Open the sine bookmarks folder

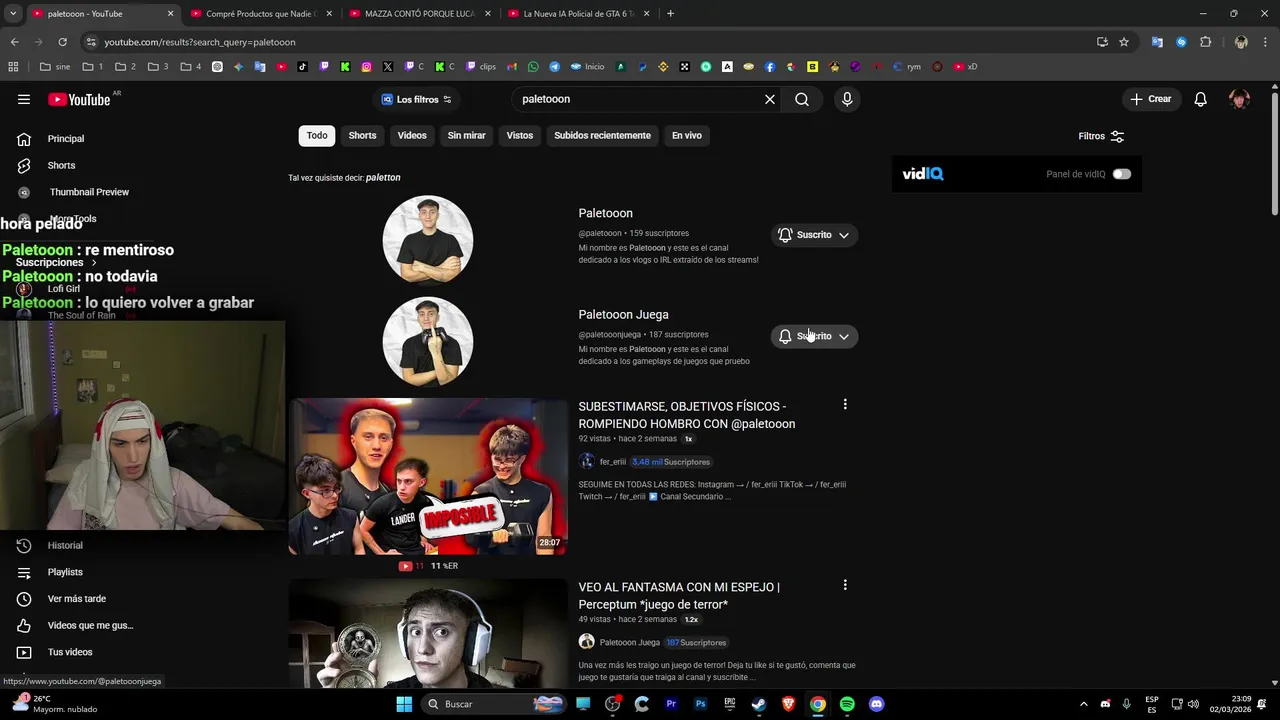point(55,67)
